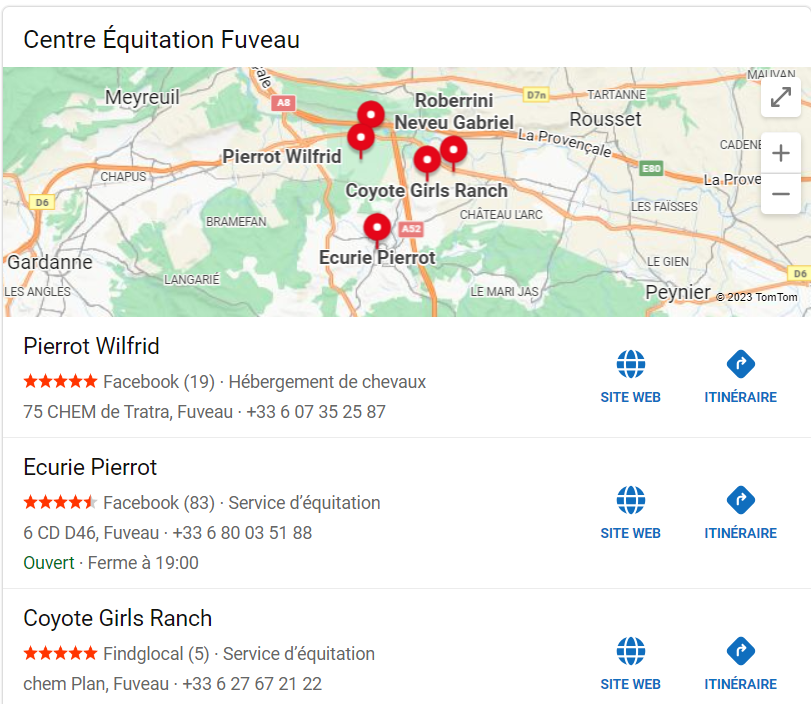Open Pierrot Wilfrid's website globe icon
Viewport: 811px width, 704px height.
(630, 365)
